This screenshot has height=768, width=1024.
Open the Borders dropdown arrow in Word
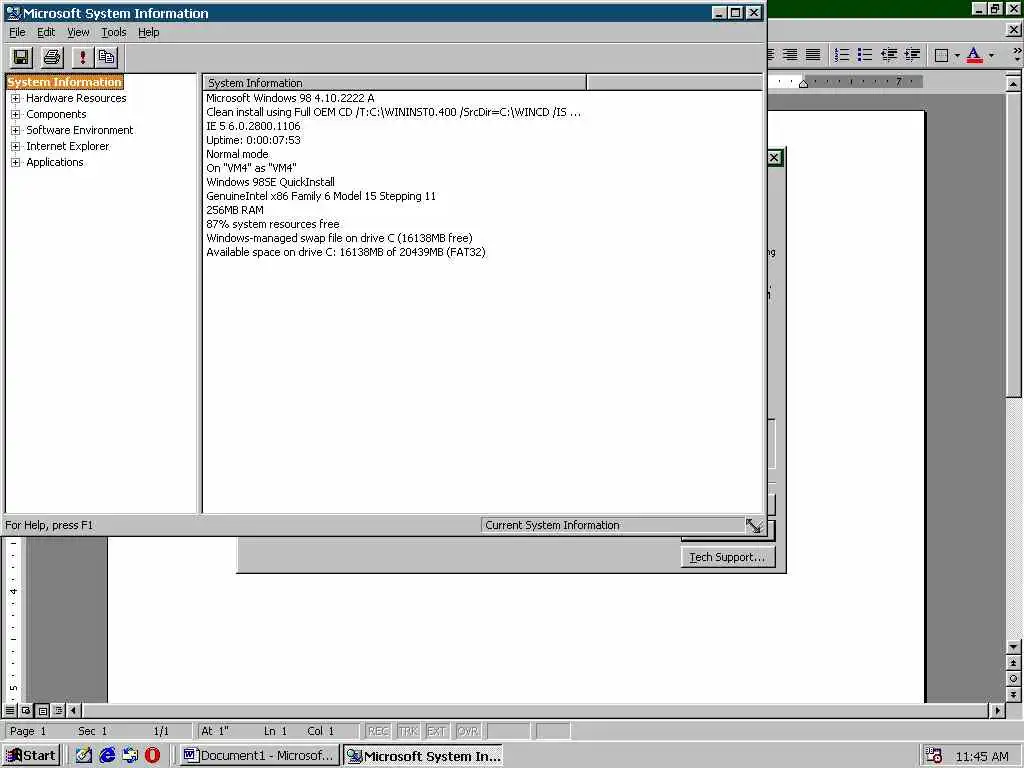point(957,56)
